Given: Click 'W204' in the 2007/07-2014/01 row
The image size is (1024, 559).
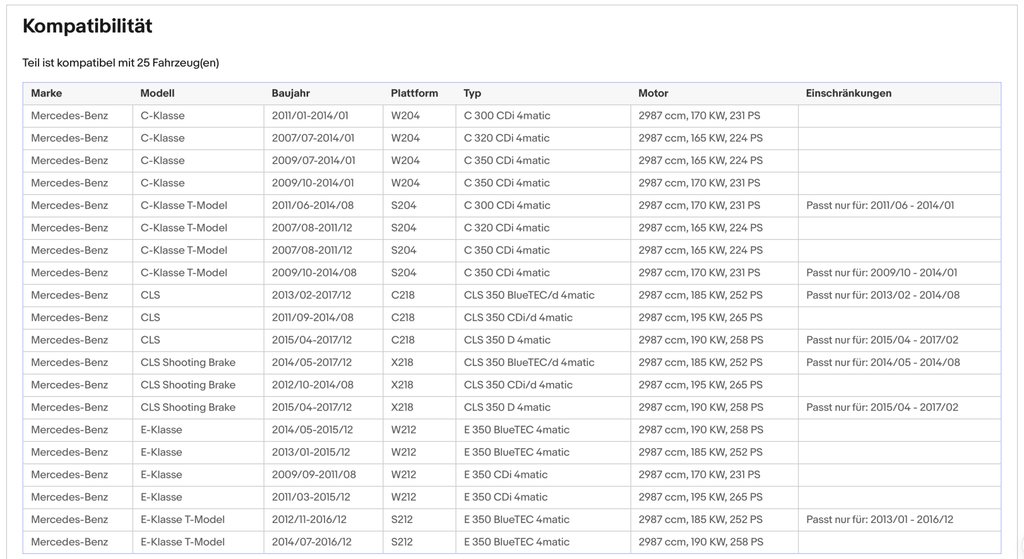Looking at the screenshot, I should point(406,138).
